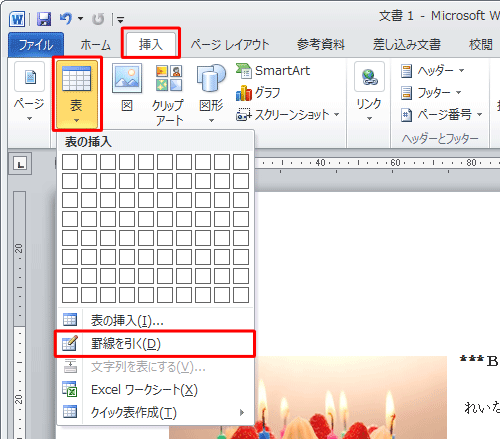Image resolution: width=500 pixels, height=439 pixels.
Task: Select 罫線を引く(D) draw table option
Action: tap(155, 344)
